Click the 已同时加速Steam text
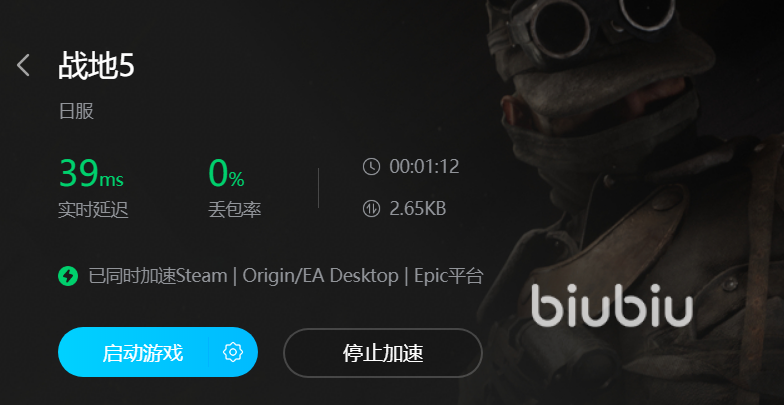 coord(158,276)
